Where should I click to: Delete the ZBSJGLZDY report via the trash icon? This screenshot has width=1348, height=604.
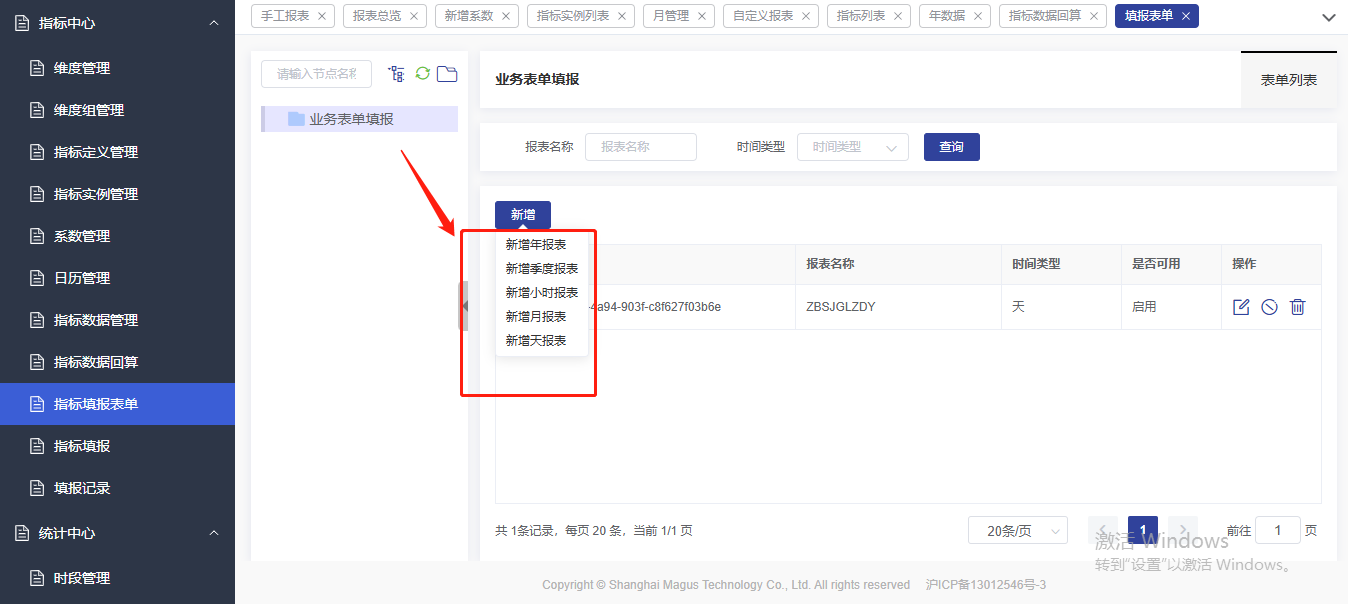[1297, 307]
